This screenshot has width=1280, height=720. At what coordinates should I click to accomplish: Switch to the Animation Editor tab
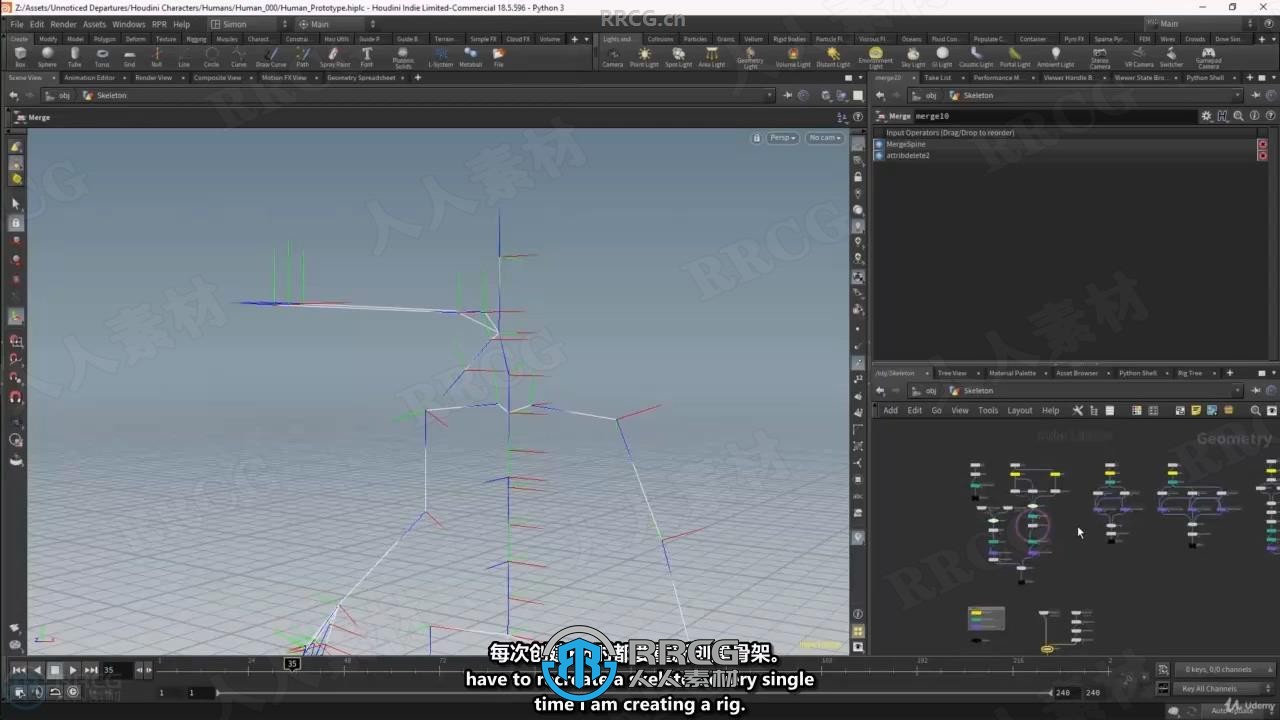pos(89,77)
